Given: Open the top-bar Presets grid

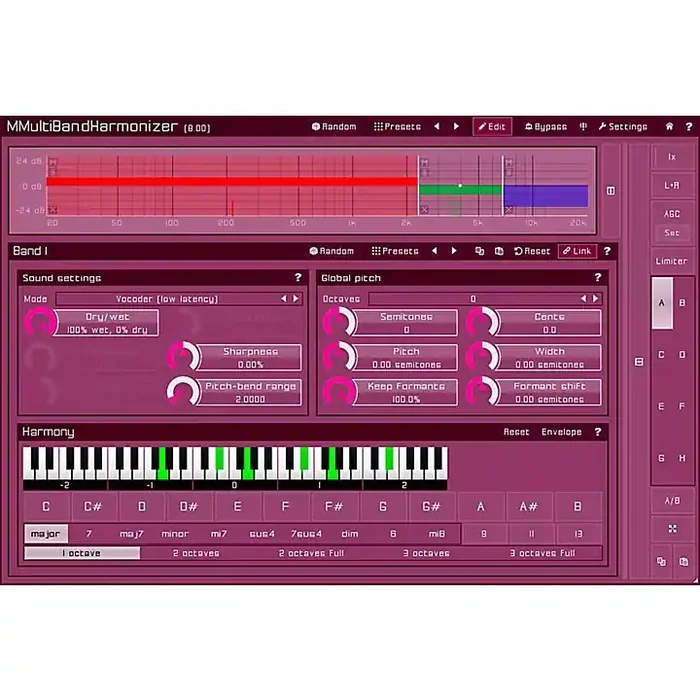Looking at the screenshot, I should pyautogui.click(x=397, y=127).
